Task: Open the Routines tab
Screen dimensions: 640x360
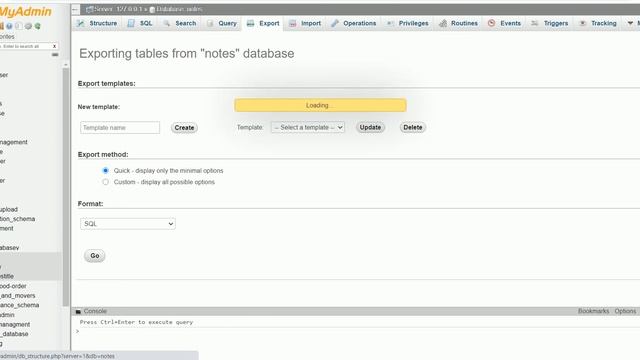Action: click(x=458, y=23)
